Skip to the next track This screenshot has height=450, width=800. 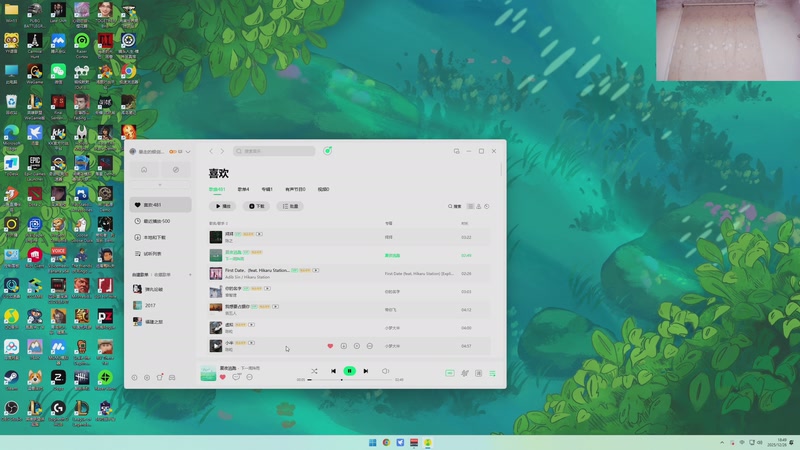point(366,371)
